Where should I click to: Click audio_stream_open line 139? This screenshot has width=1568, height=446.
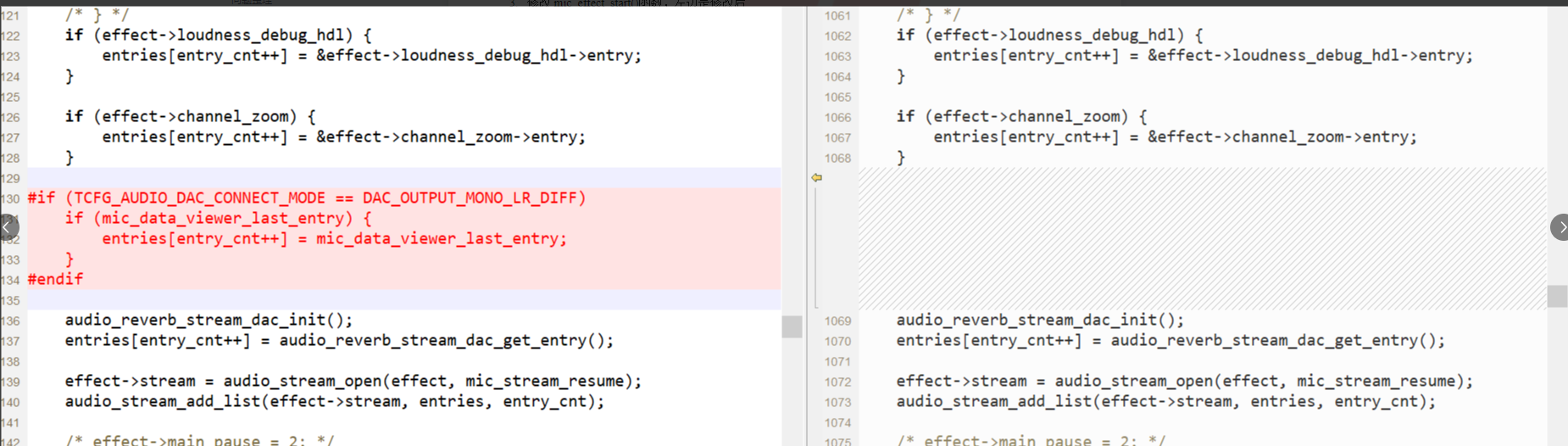[353, 382]
